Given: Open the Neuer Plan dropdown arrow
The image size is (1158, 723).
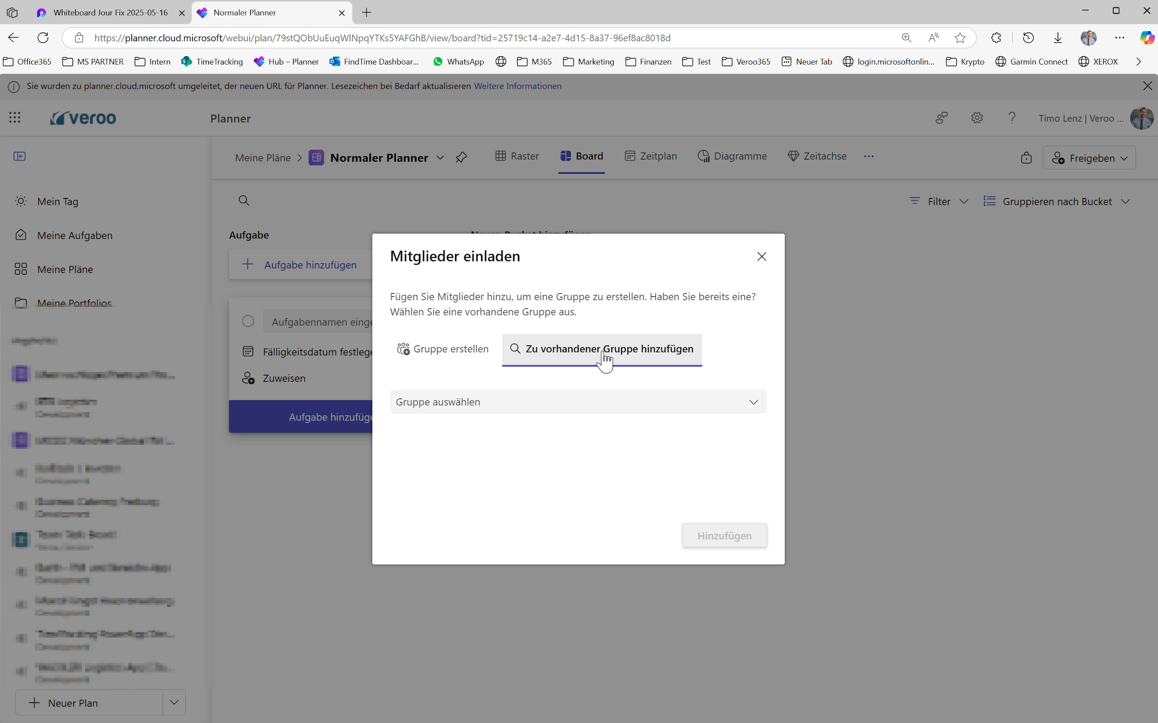Looking at the screenshot, I should point(174,703).
